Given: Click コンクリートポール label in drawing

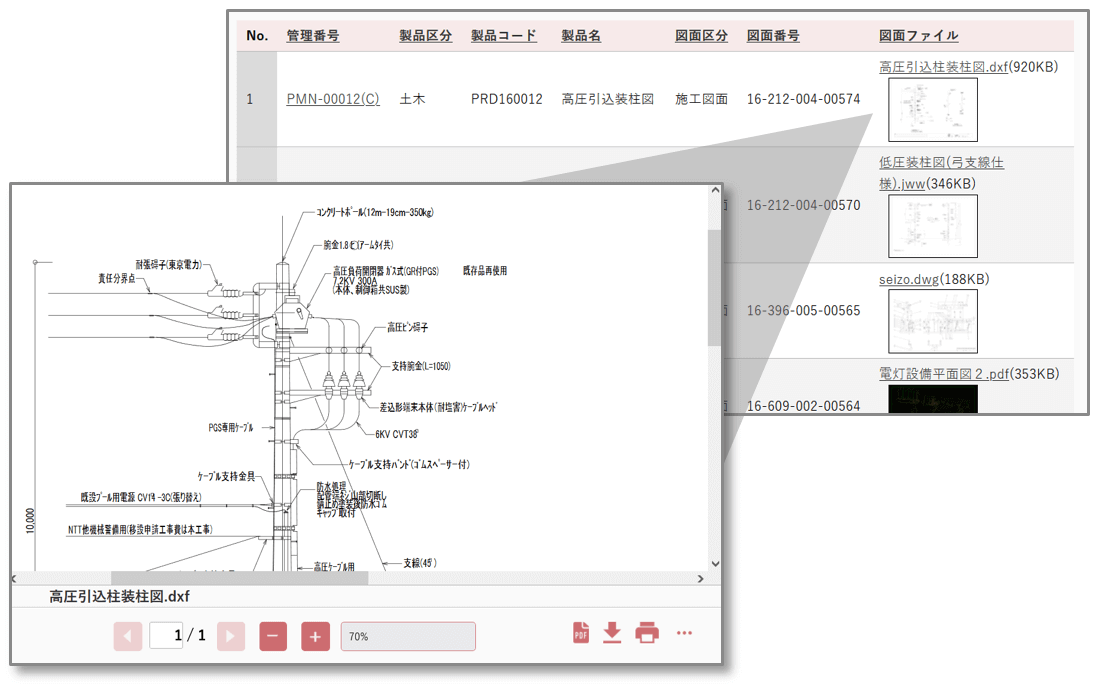Looking at the screenshot, I should (x=375, y=212).
